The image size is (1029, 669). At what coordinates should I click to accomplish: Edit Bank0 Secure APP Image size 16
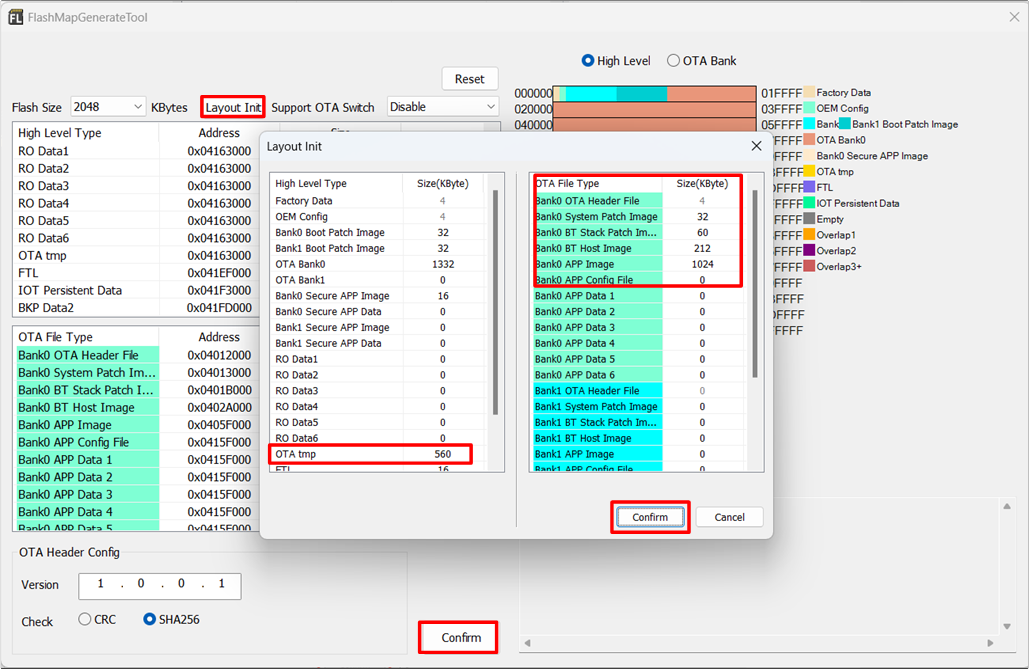coord(442,295)
